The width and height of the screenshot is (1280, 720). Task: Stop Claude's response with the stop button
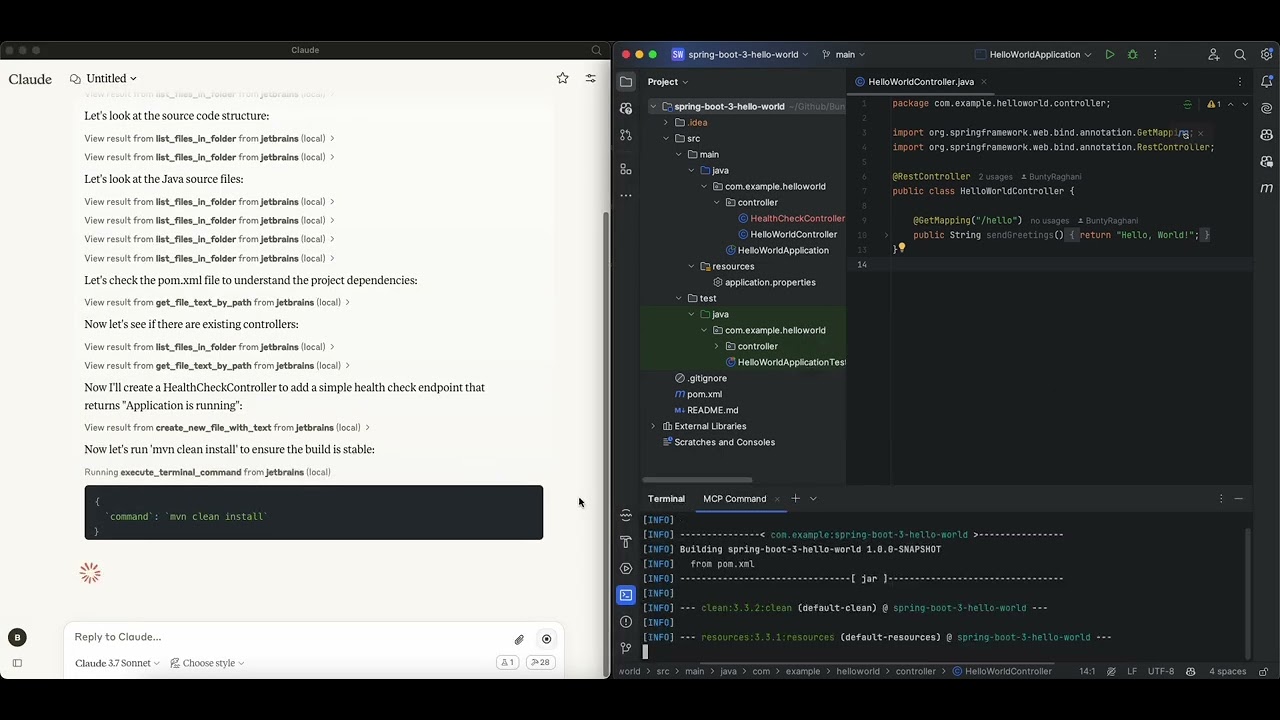click(x=546, y=639)
